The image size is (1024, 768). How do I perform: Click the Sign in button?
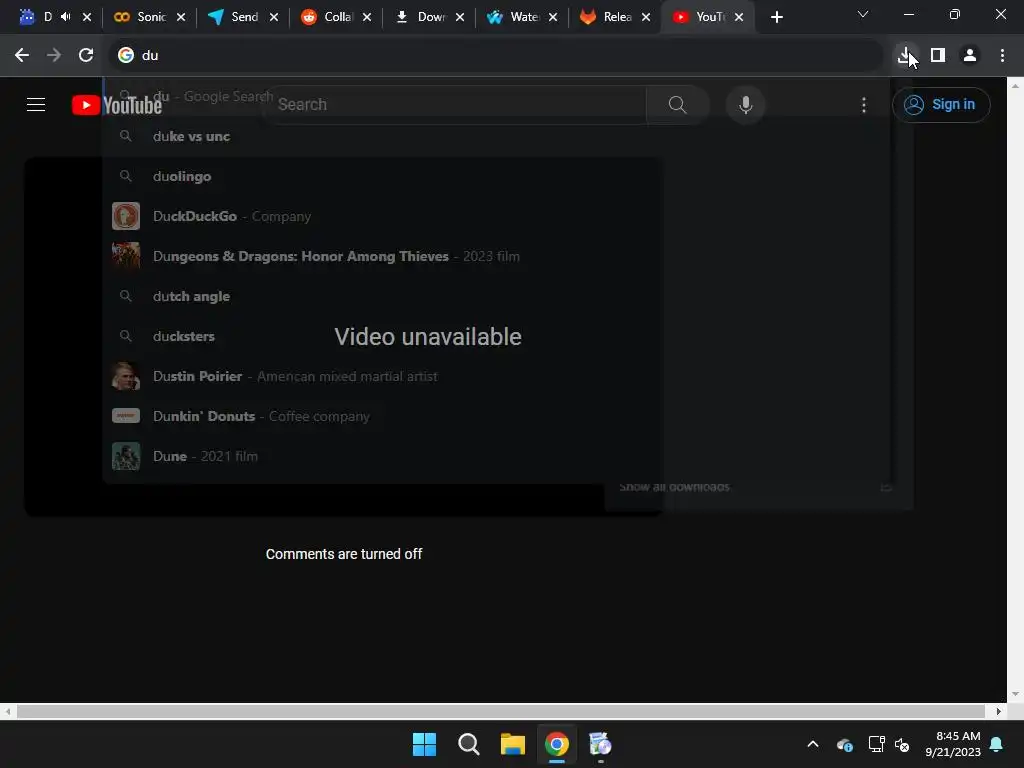941,104
